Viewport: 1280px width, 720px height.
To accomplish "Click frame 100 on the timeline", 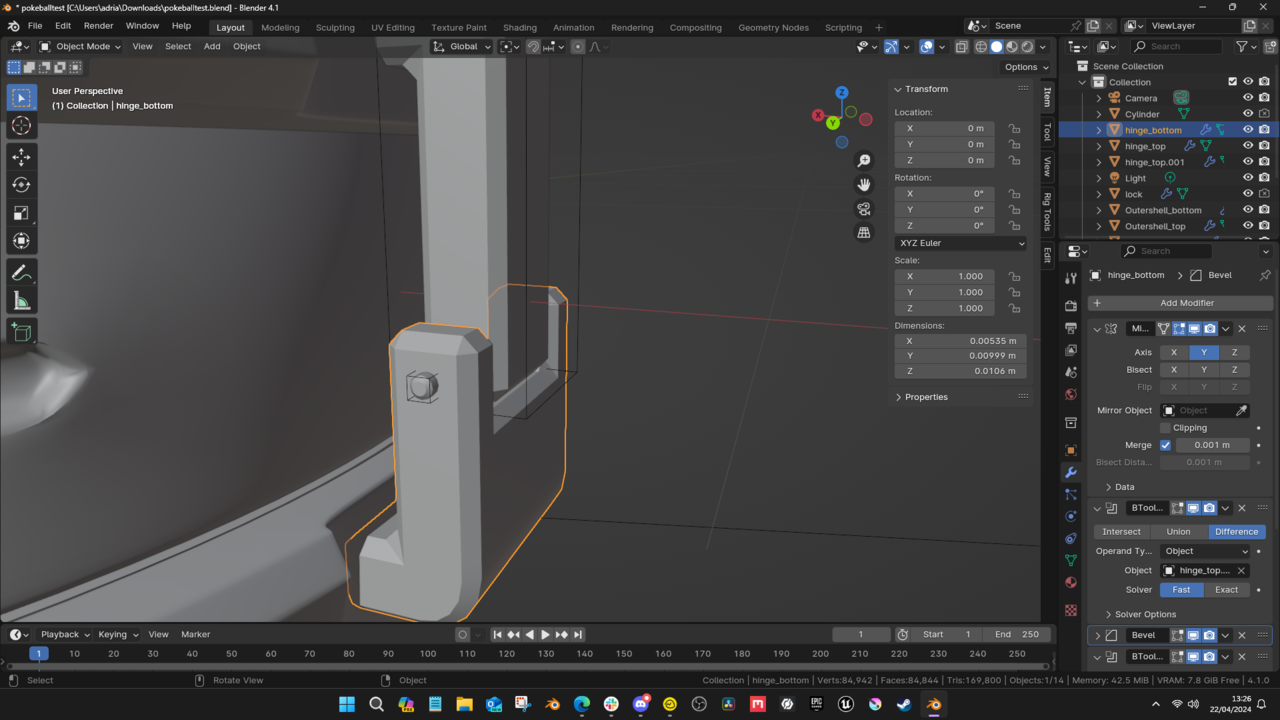I will pos(428,654).
